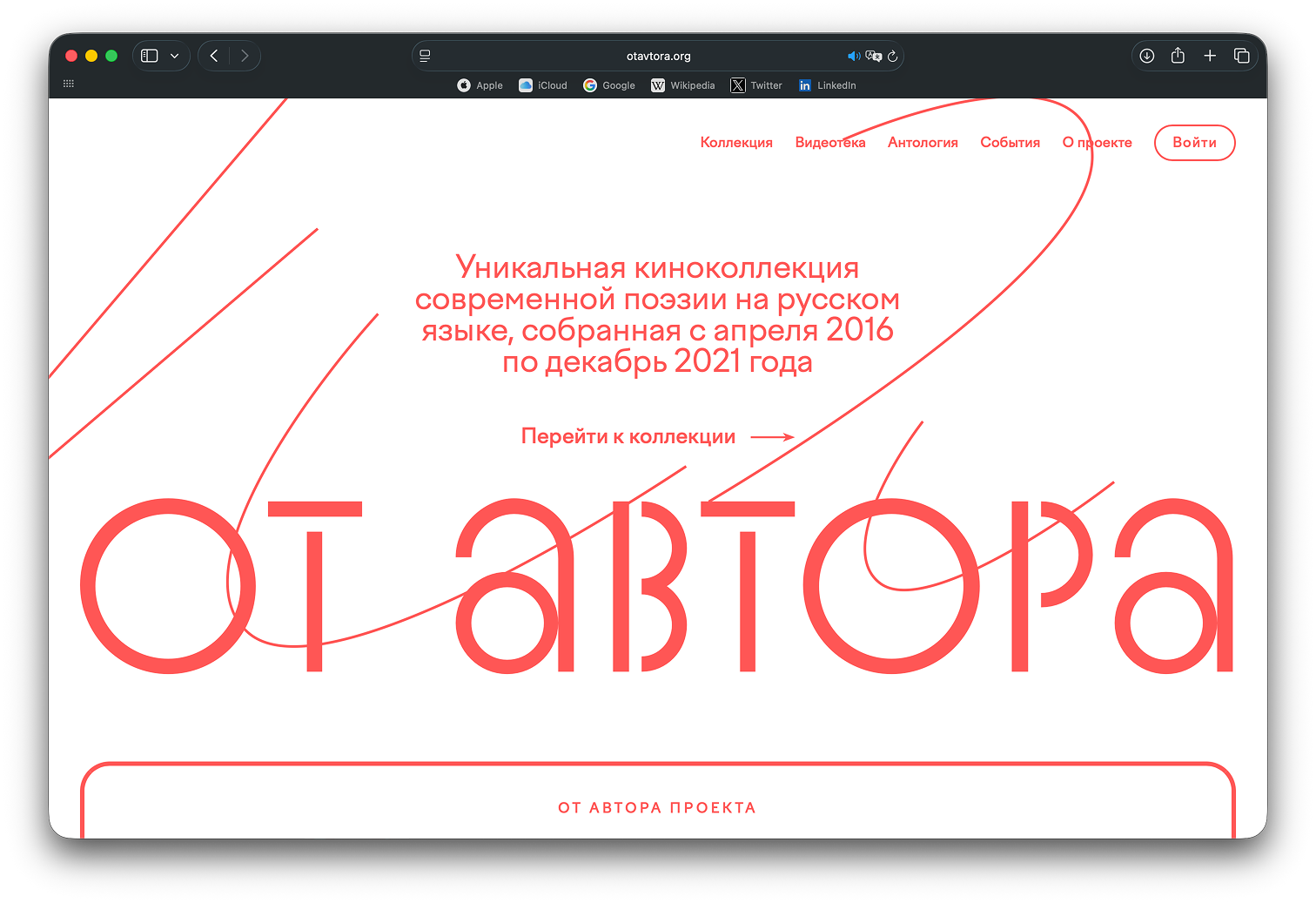Viewport: 1316px width, 903px height.
Task: Go to the Коллекция section
Action: point(736,143)
